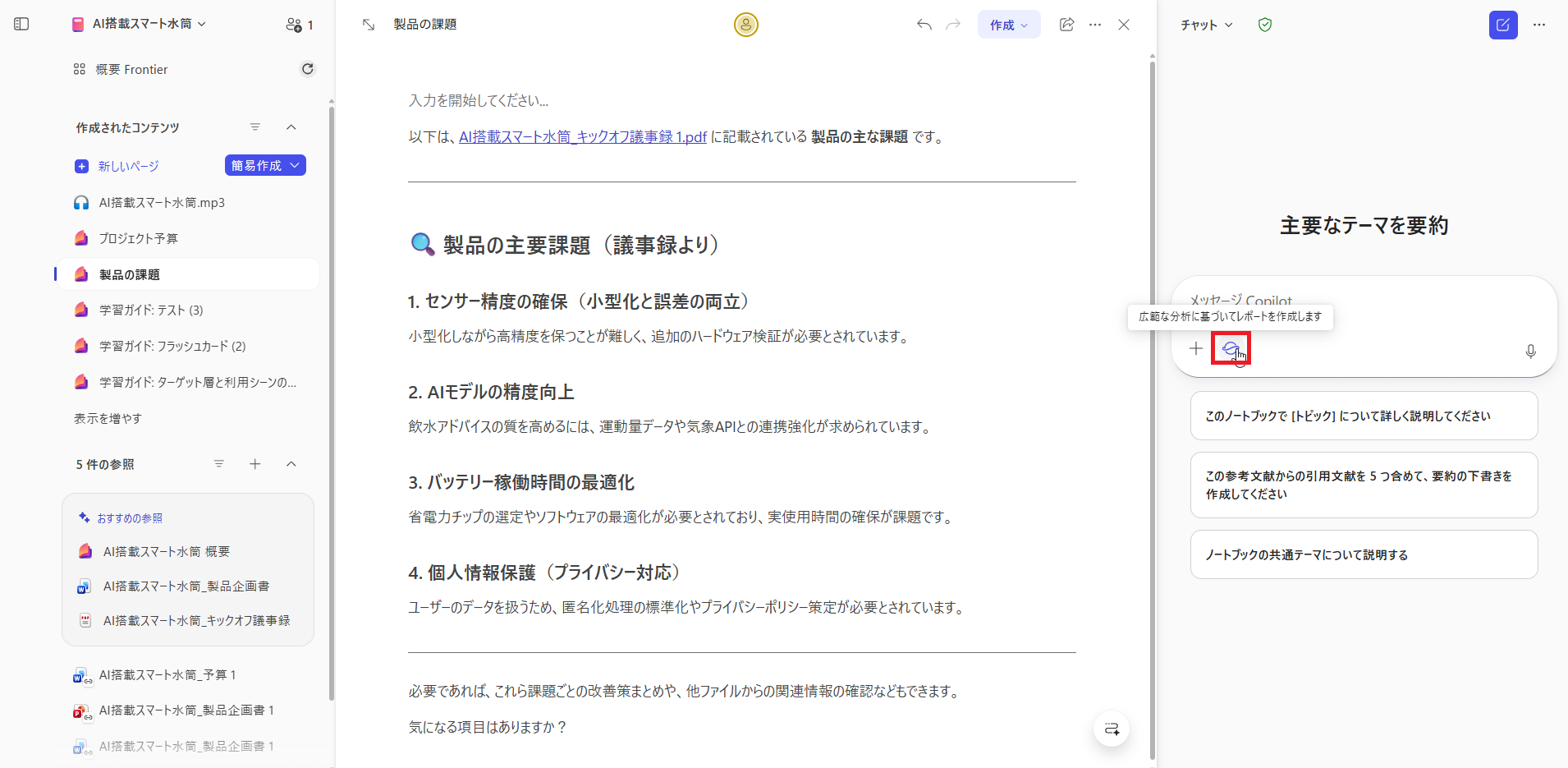Viewport: 1568px width, 768px height.
Task: Select the ノートブックの共通テーマについて説明する prompt
Action: click(x=1363, y=554)
